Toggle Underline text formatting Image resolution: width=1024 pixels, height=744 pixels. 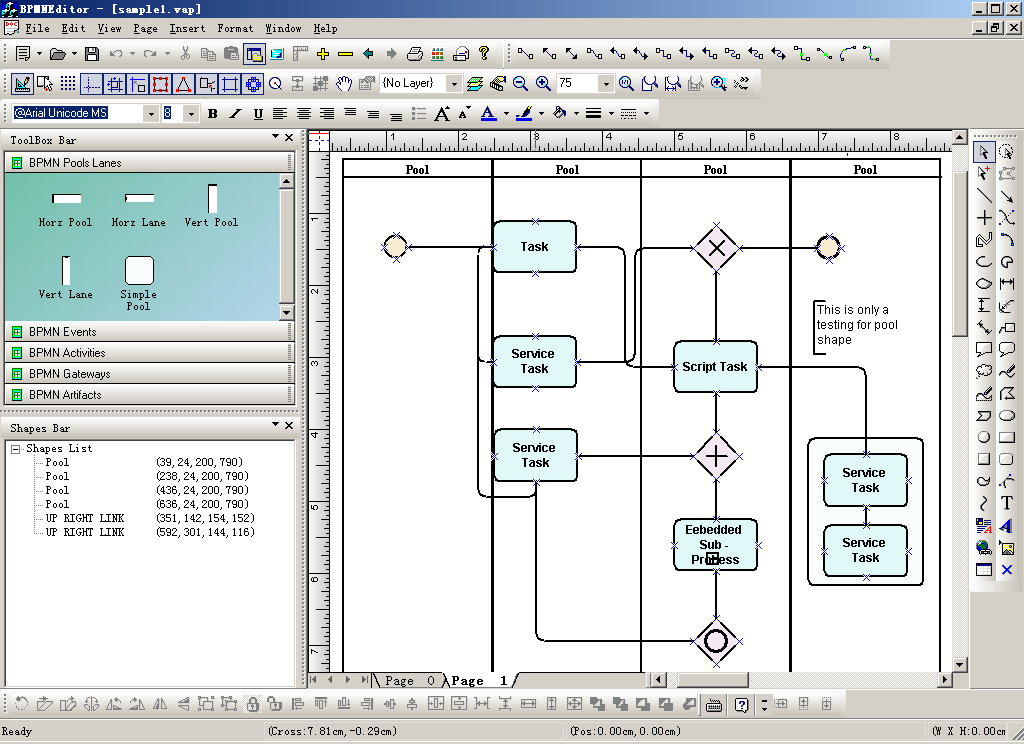[258, 114]
